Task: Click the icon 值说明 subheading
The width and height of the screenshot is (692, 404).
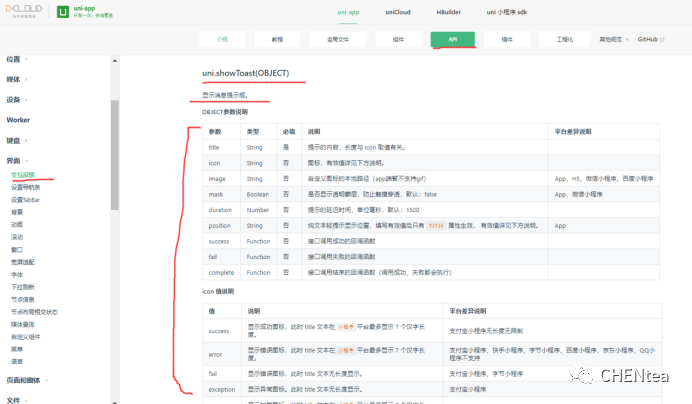Action: 218,291
